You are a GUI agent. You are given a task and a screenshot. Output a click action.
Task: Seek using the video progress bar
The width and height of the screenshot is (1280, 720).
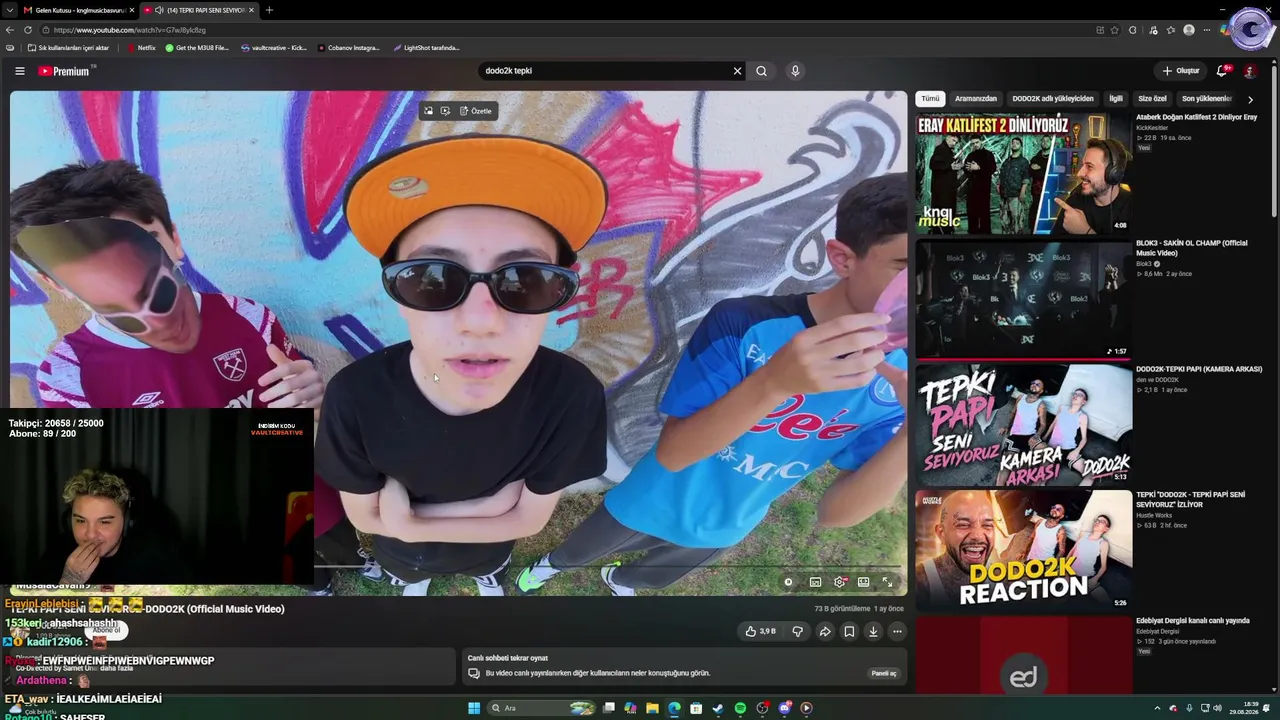[x=608, y=566]
